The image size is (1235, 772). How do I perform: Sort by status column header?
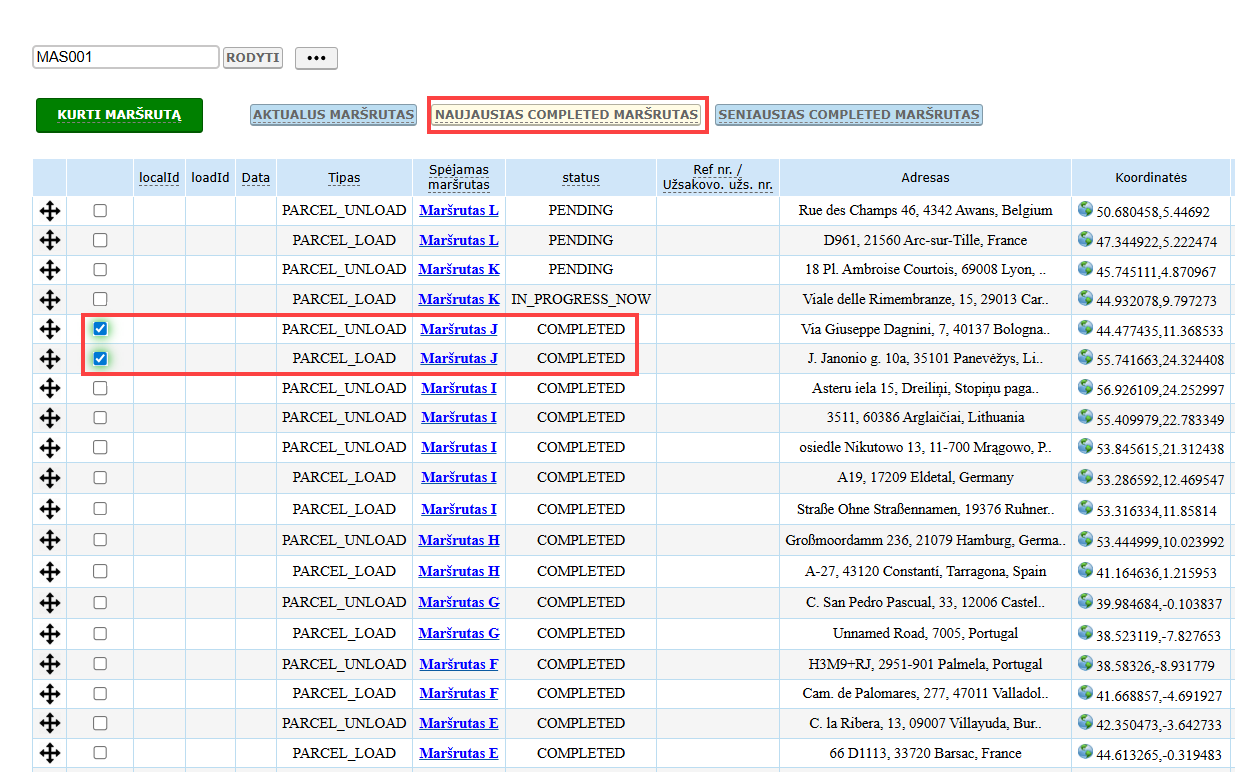coord(581,178)
